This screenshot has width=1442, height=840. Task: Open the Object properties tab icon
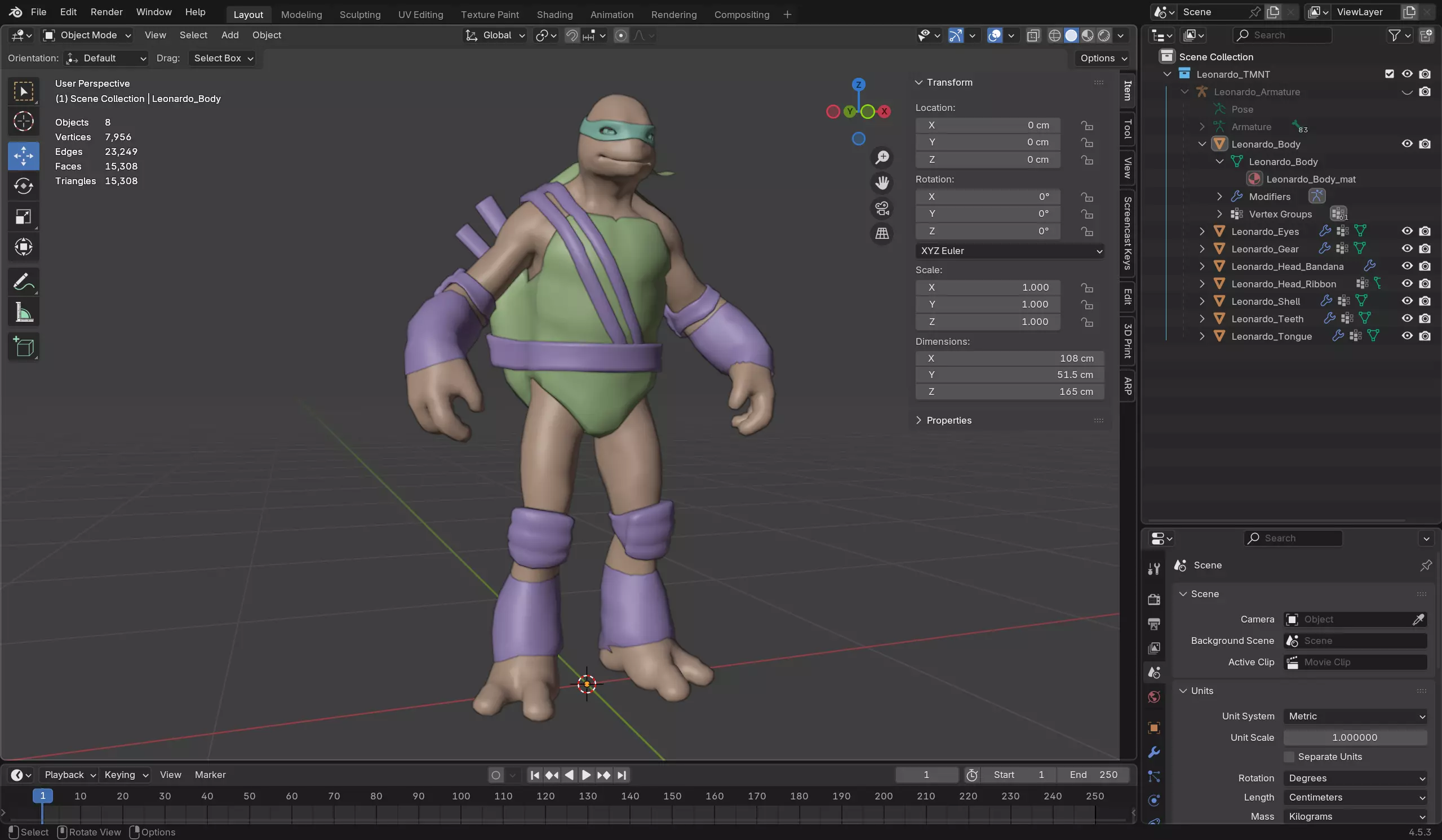pos(1154,728)
